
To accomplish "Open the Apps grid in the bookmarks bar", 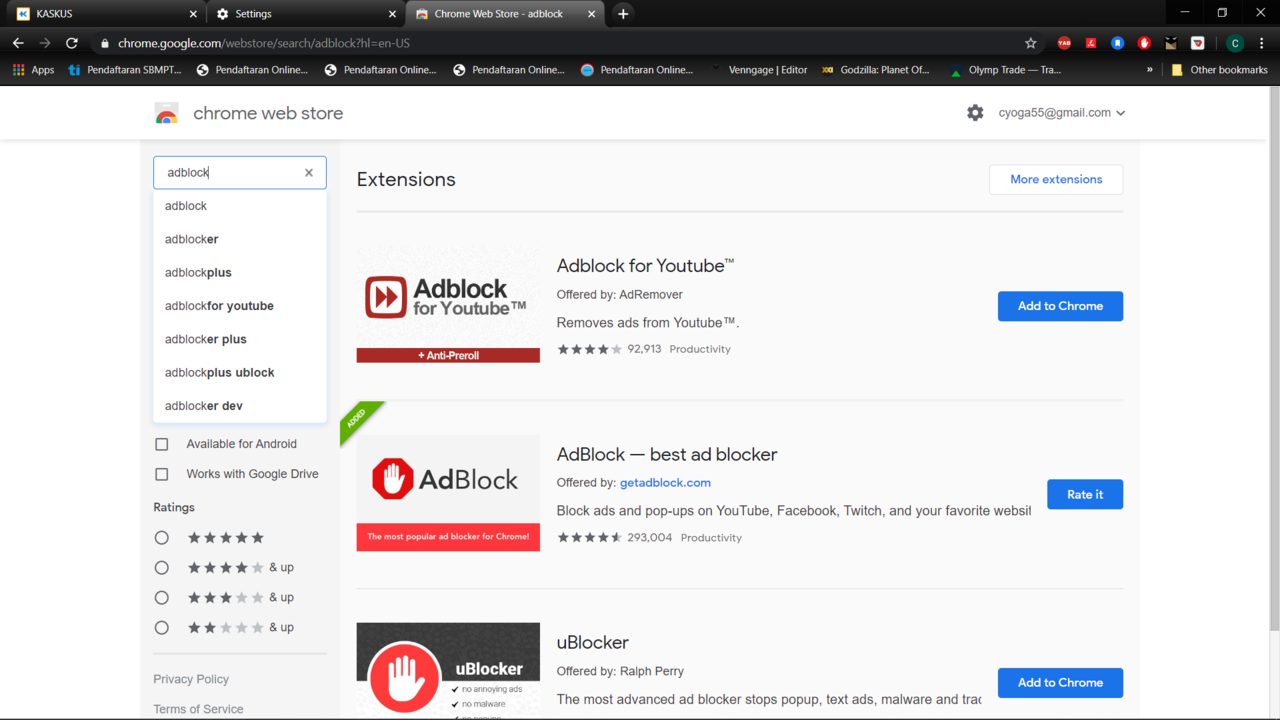I will coord(33,70).
